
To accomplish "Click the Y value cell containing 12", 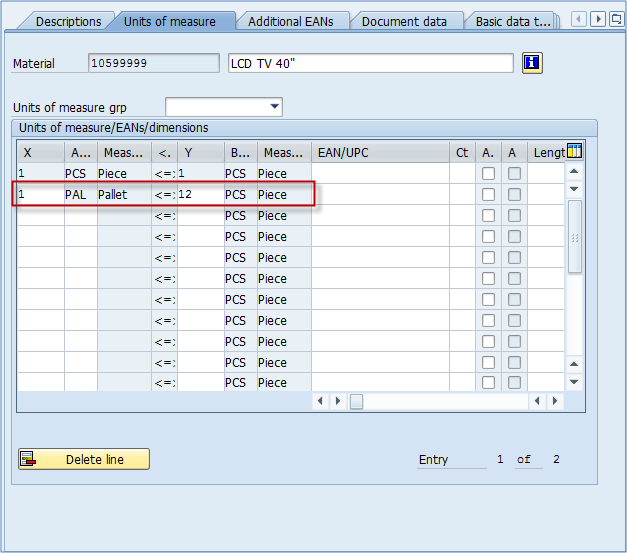I will click(x=199, y=195).
